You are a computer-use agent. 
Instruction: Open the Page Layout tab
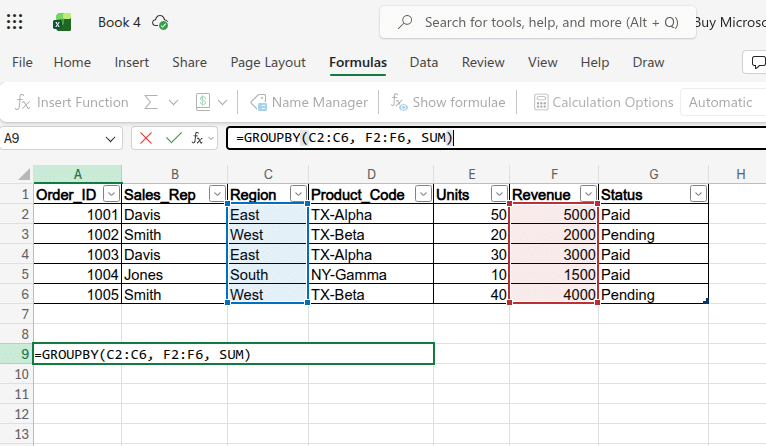[268, 62]
